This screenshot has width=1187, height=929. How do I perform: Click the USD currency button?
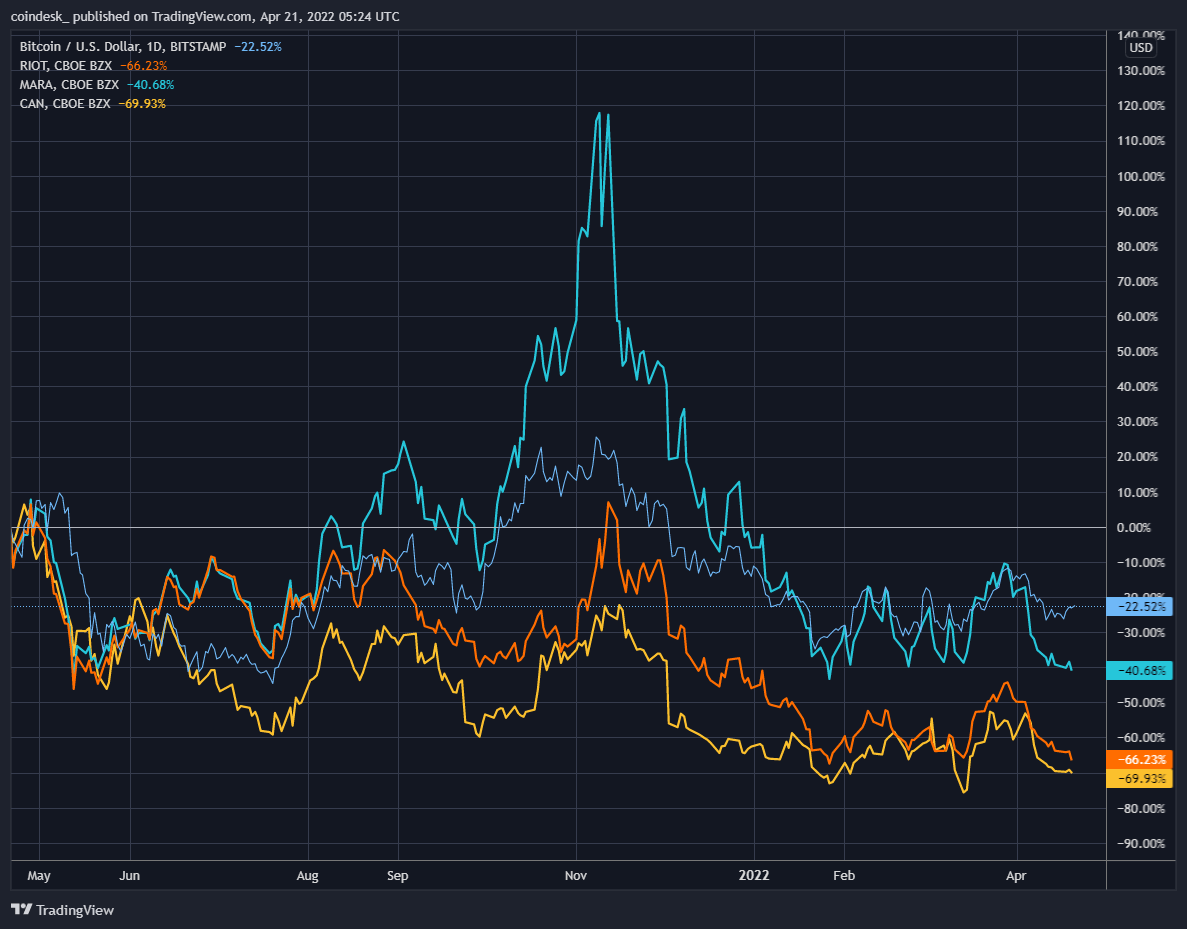point(1141,48)
